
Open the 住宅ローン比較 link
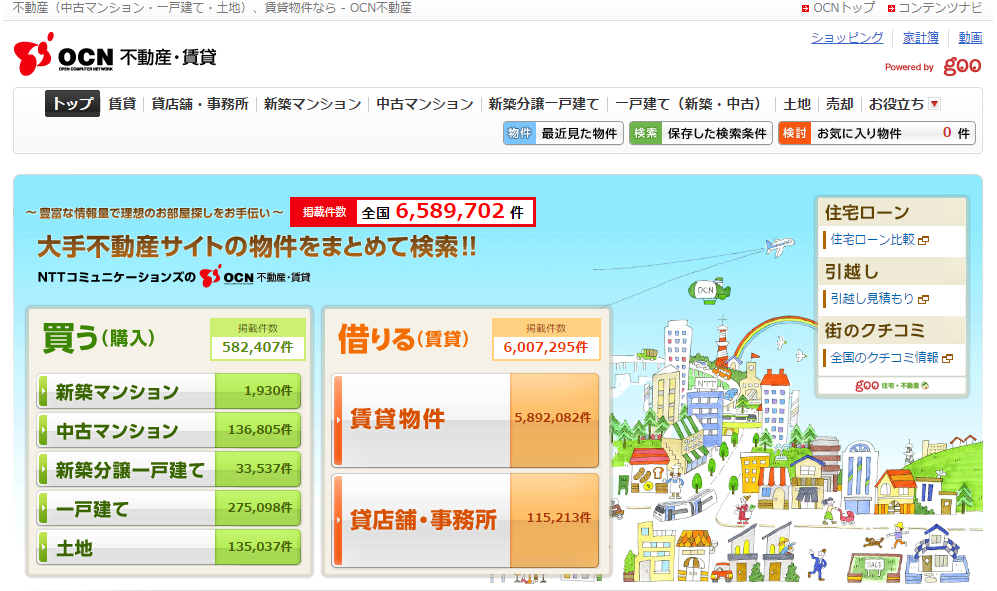click(872, 240)
